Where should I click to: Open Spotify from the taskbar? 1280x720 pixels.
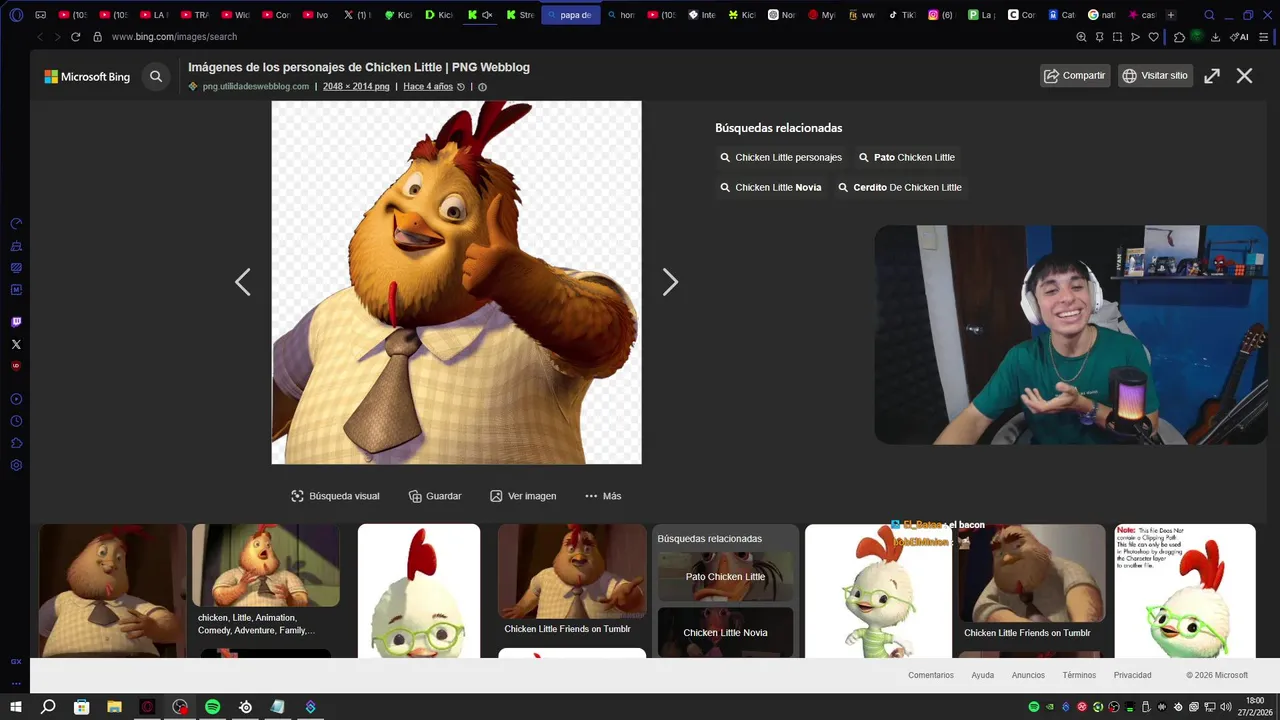pyautogui.click(x=212, y=707)
